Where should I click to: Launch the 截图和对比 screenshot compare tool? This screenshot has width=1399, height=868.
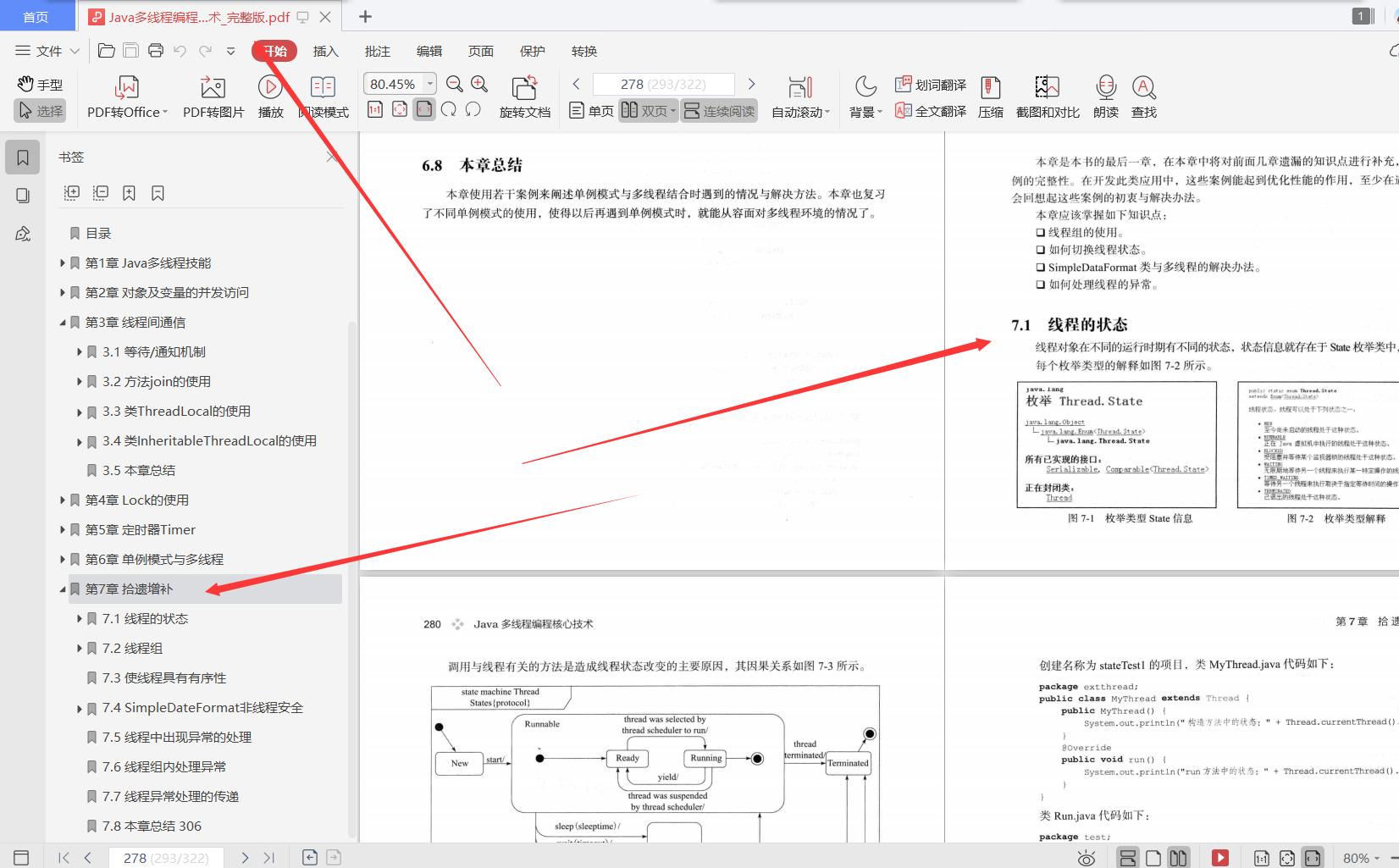click(1047, 96)
